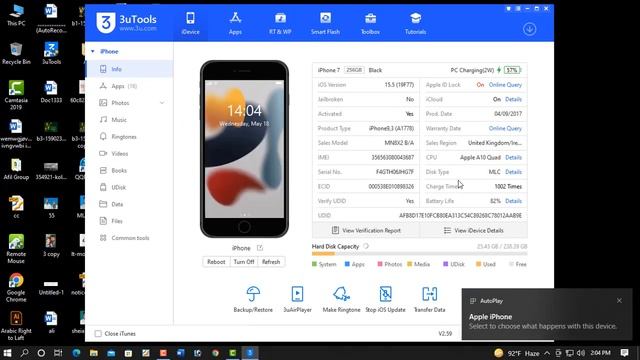Launch 3uAirPlayer

297,299
